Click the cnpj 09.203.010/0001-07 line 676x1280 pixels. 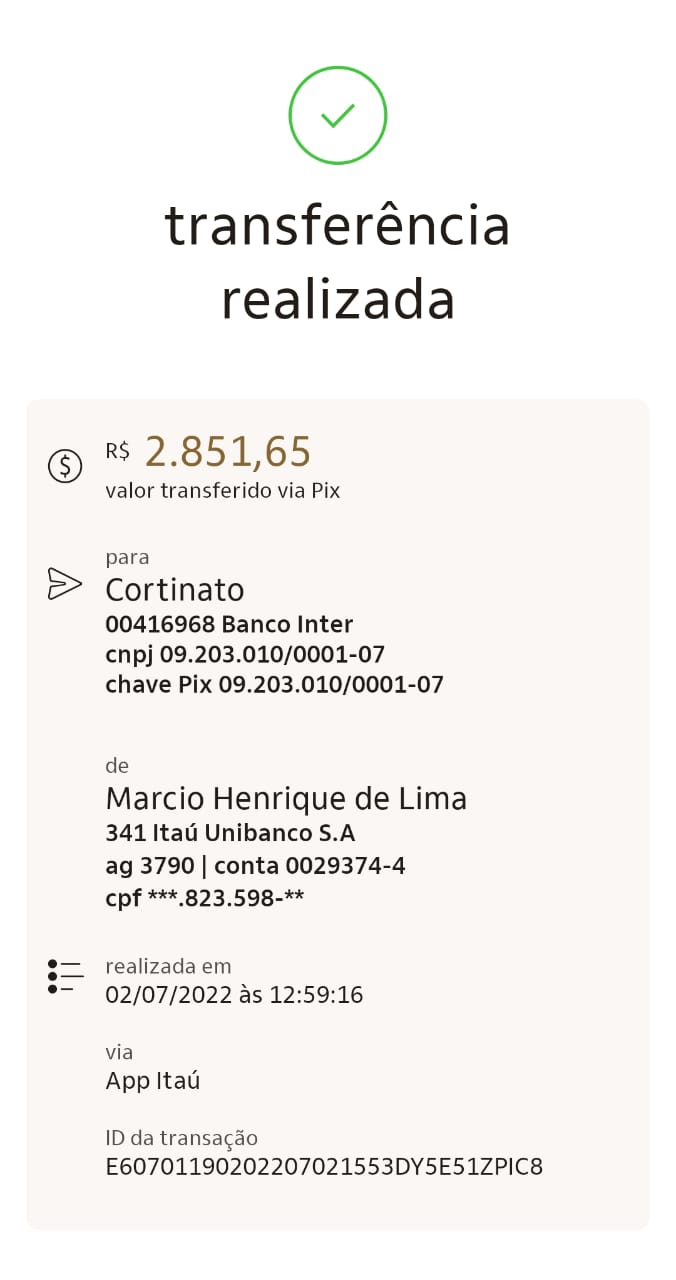click(x=245, y=655)
